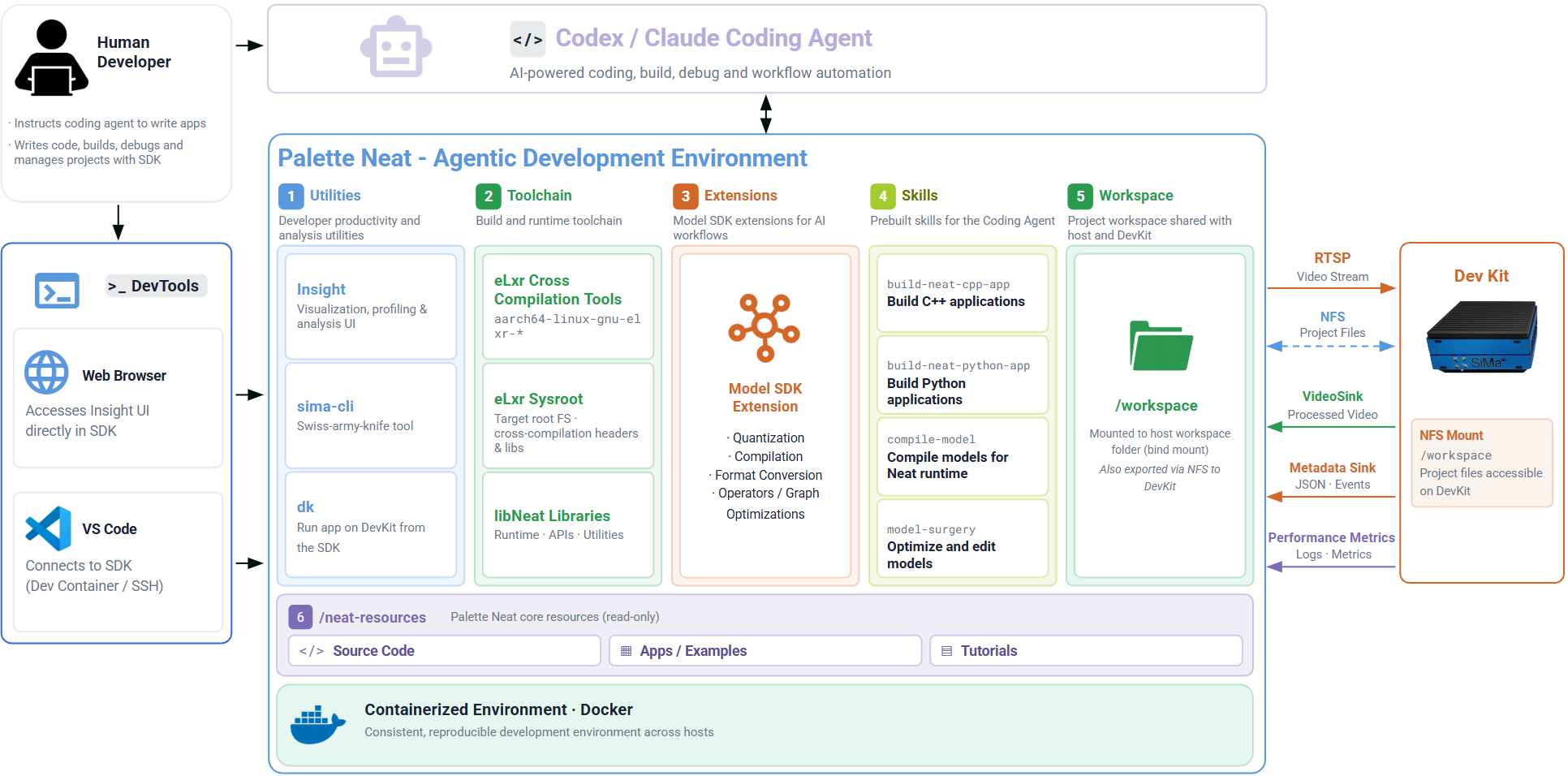Select the sima-cli utility card
1568x776 pixels.
point(371,416)
